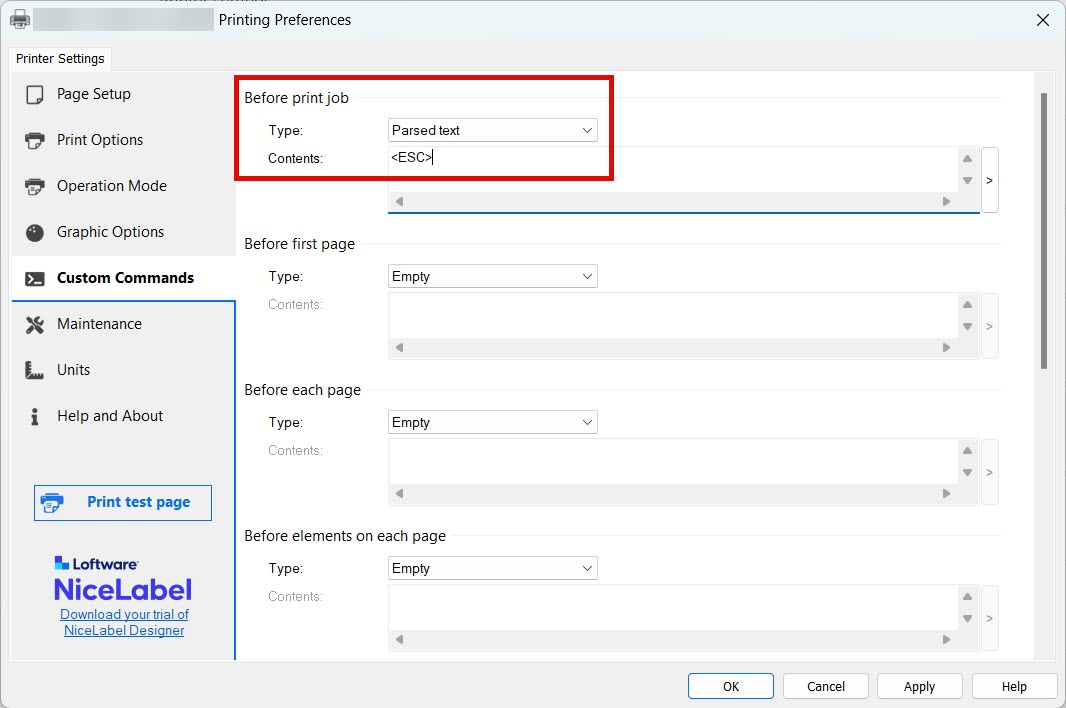Open the Before print job Type dropdown

492,130
